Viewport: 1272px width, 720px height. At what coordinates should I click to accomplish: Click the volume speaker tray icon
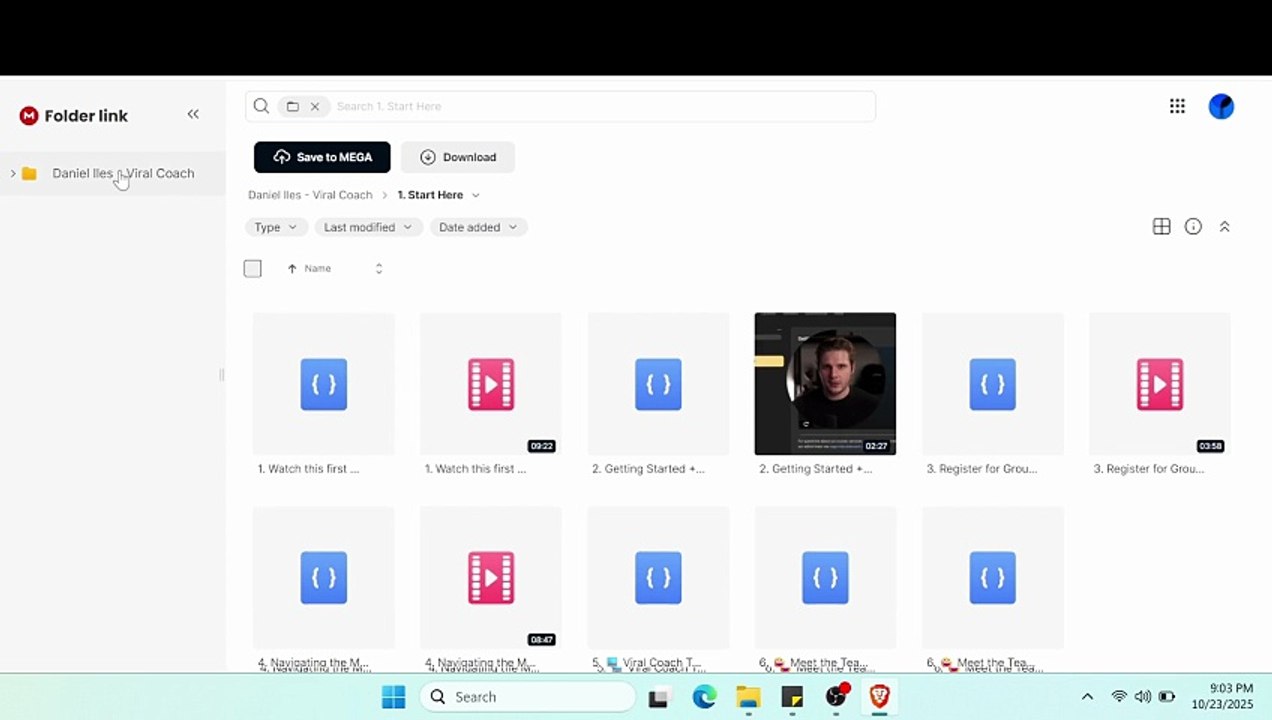point(1142,697)
